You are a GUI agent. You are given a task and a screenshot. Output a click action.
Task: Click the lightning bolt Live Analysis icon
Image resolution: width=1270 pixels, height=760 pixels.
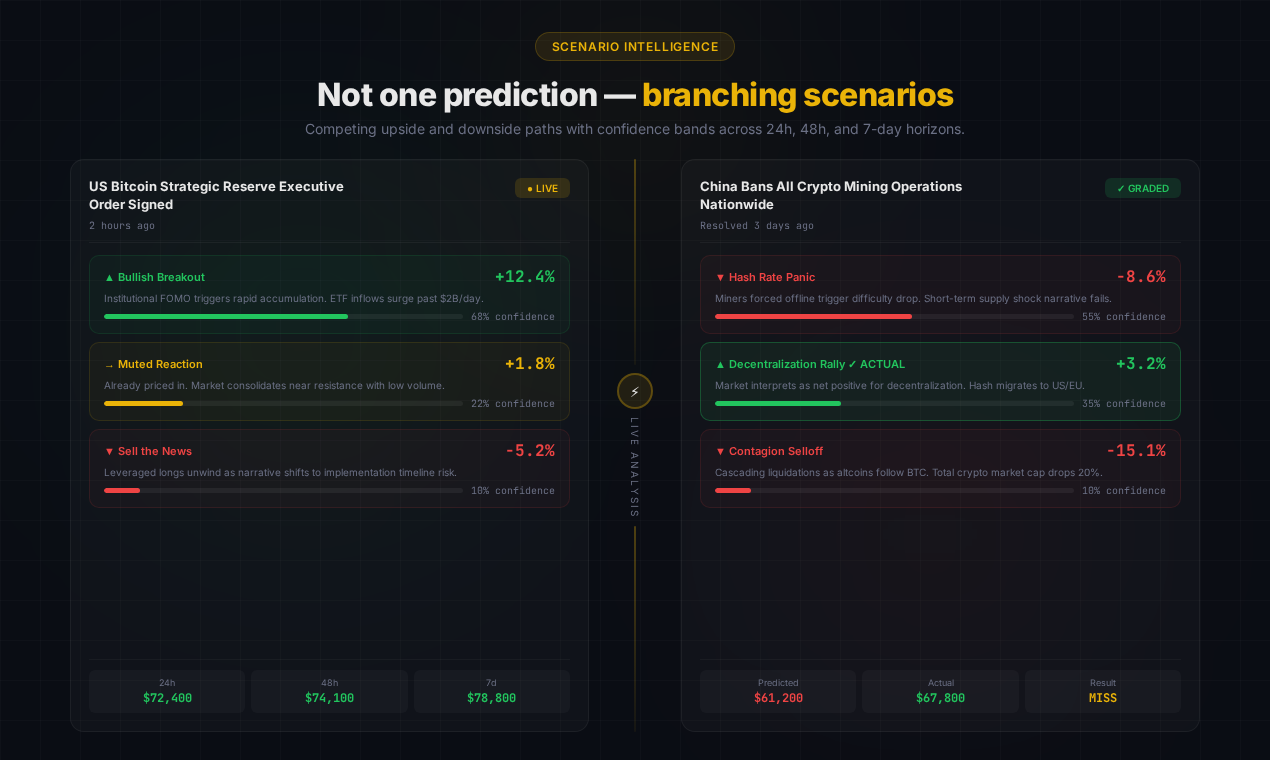tap(635, 391)
